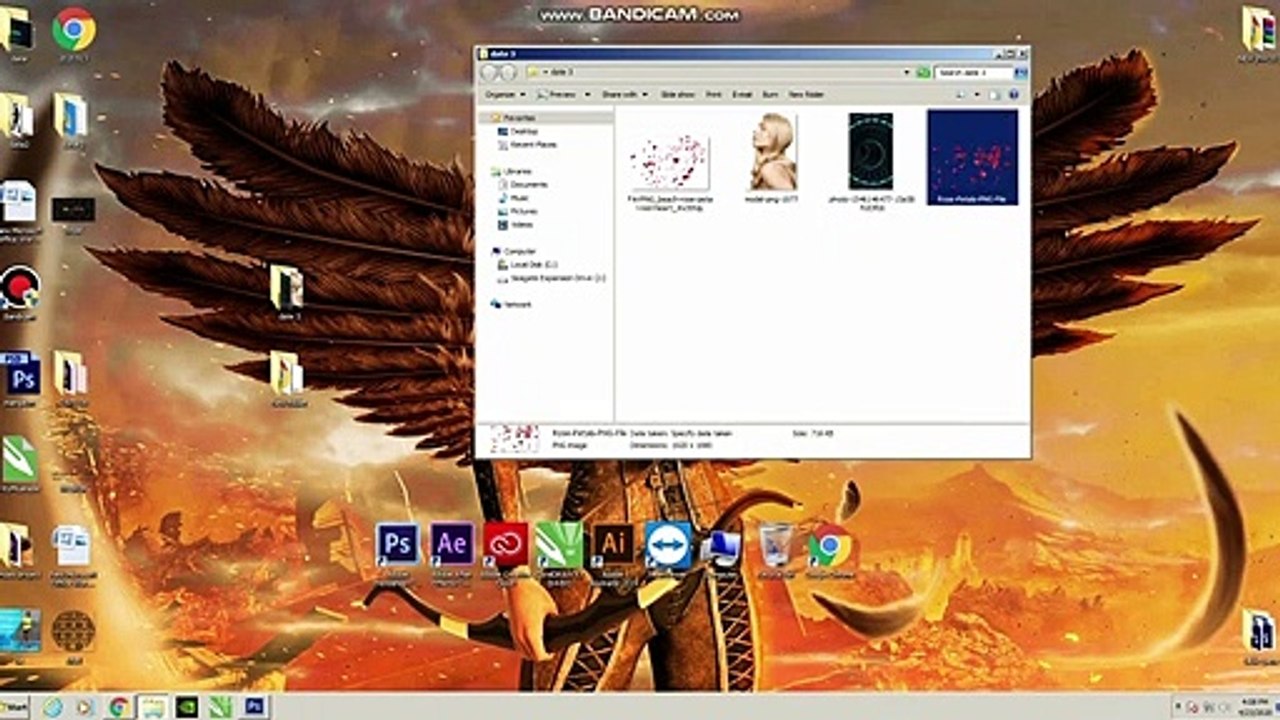The width and height of the screenshot is (1280, 720).
Task: Open Pictures library in navigation pane
Action: 523,211
